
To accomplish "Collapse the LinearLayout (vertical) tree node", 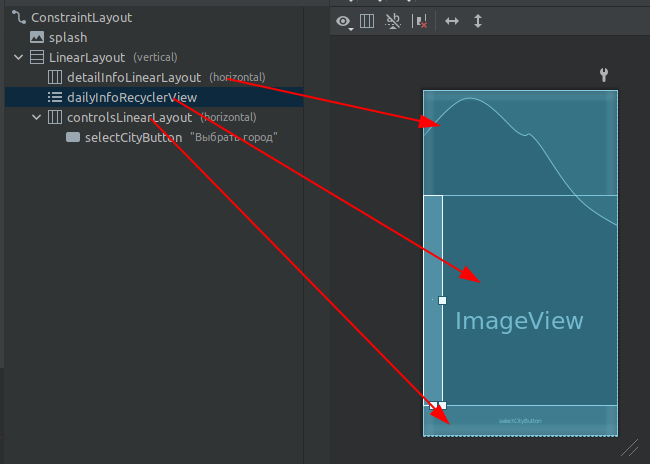I will tap(19, 57).
